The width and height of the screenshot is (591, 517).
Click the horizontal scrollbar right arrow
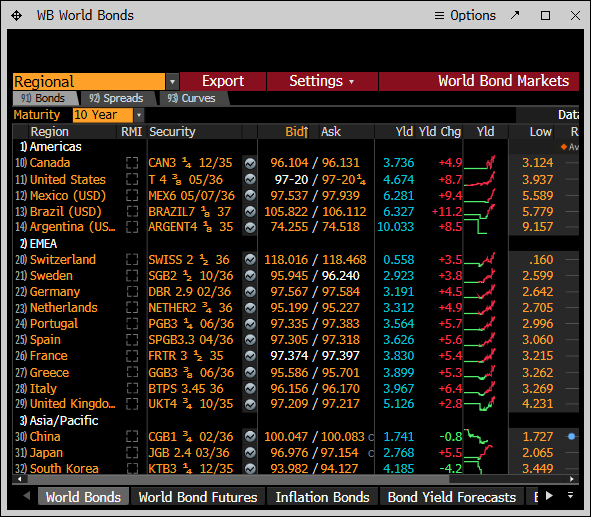pyautogui.click(x=572, y=479)
